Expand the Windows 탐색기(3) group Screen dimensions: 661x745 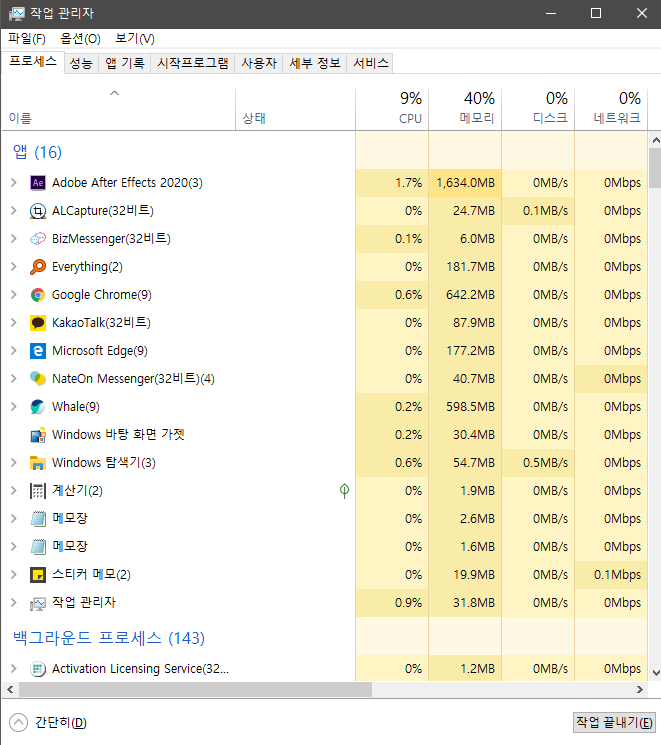[x=14, y=462]
